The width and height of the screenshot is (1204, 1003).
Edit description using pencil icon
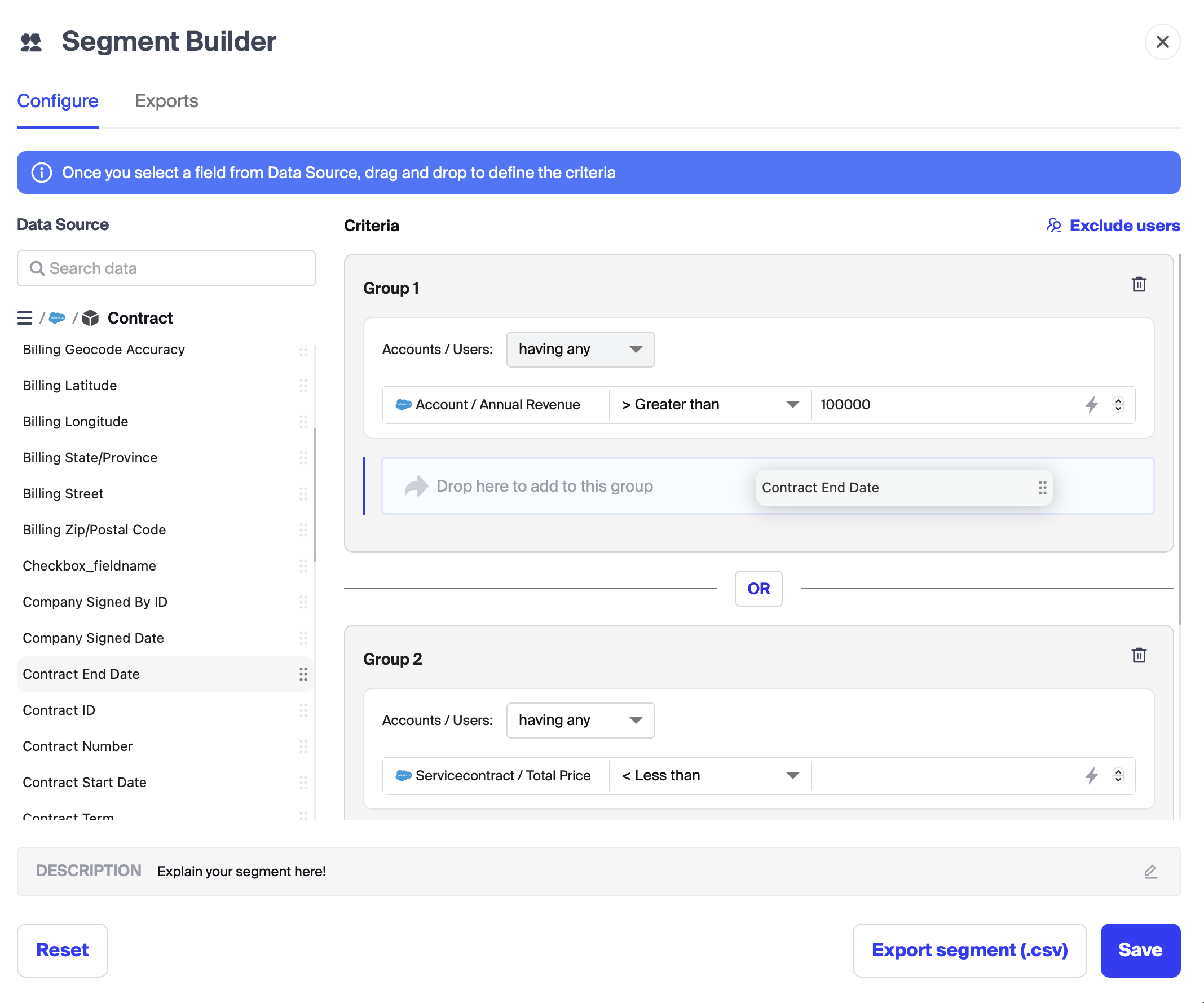click(1150, 871)
